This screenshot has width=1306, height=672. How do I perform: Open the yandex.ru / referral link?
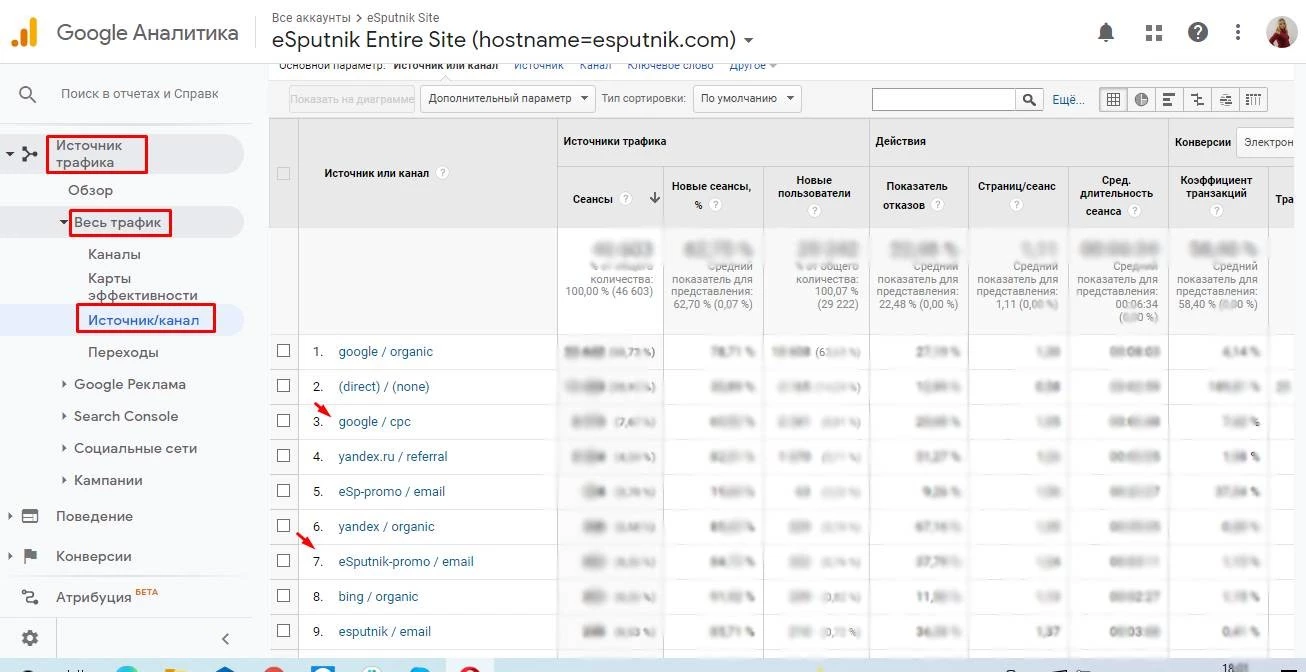pyautogui.click(x=393, y=456)
